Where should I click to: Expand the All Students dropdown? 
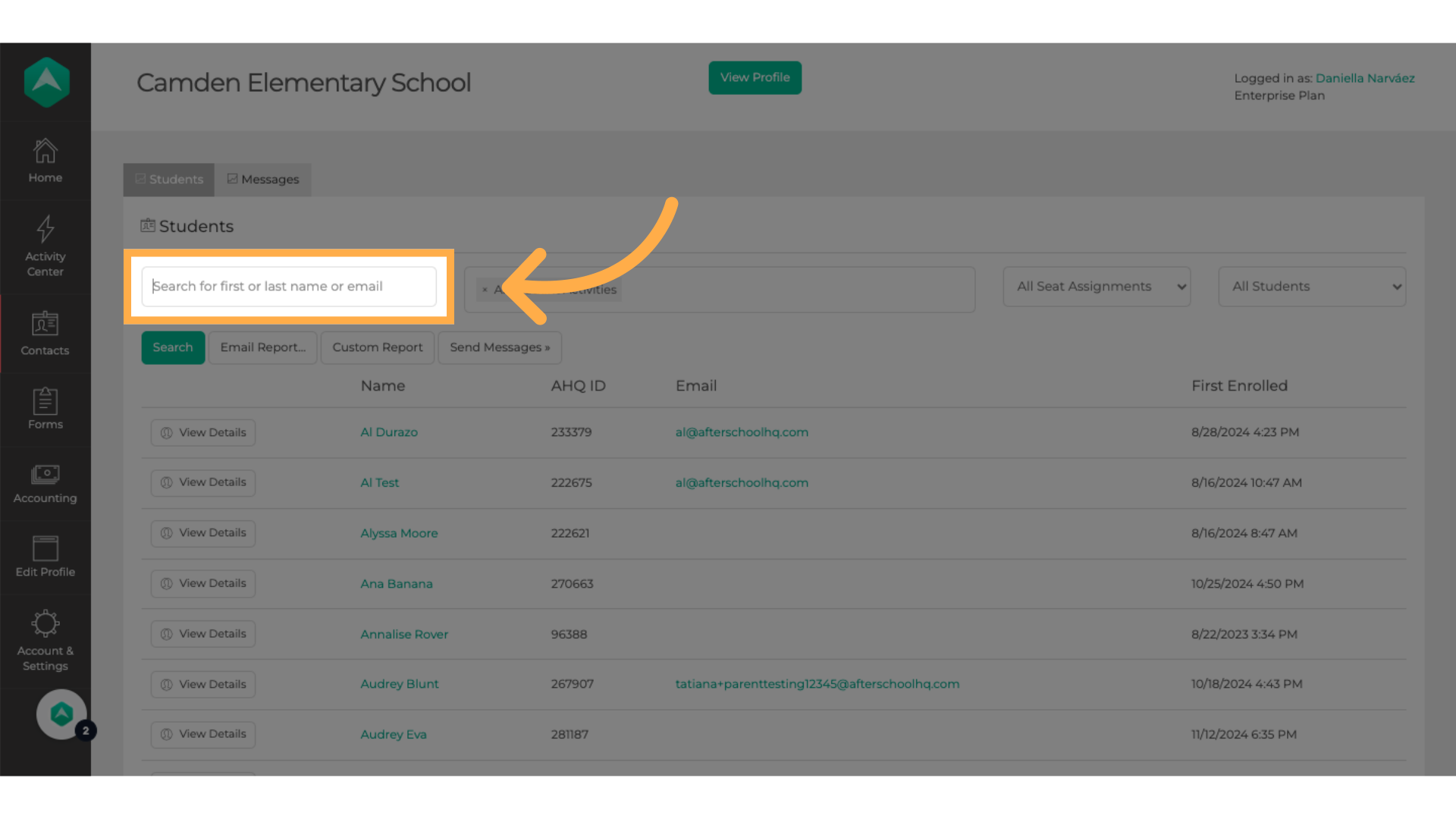(x=1311, y=287)
